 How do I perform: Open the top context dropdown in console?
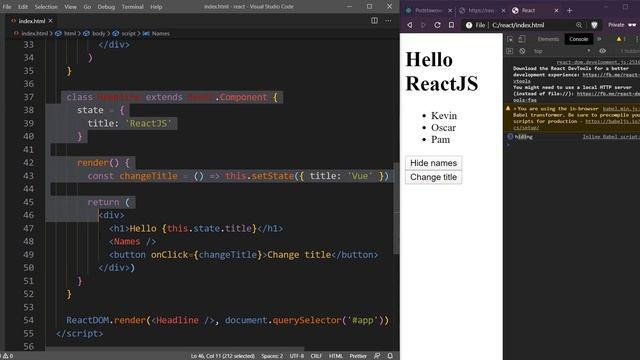click(x=562, y=51)
